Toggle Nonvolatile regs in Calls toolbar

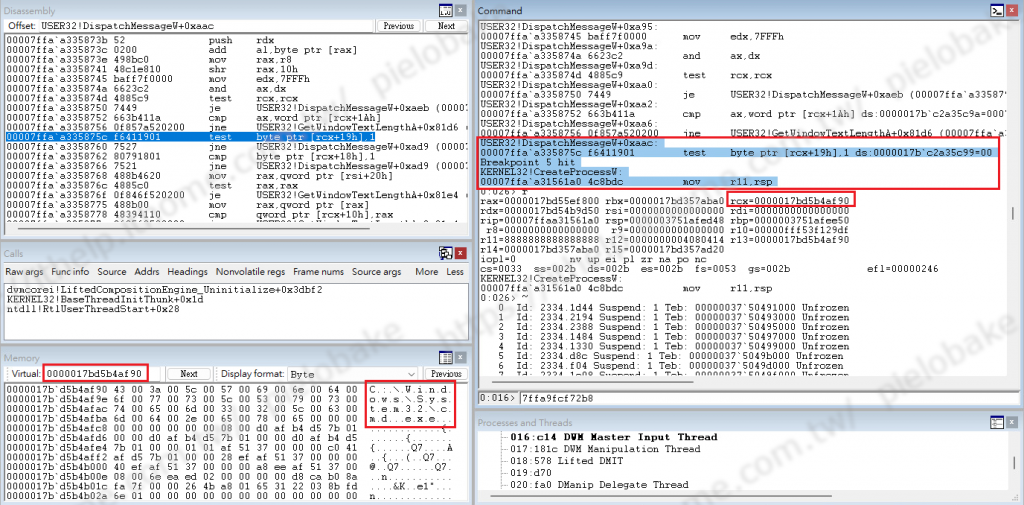[x=250, y=272]
